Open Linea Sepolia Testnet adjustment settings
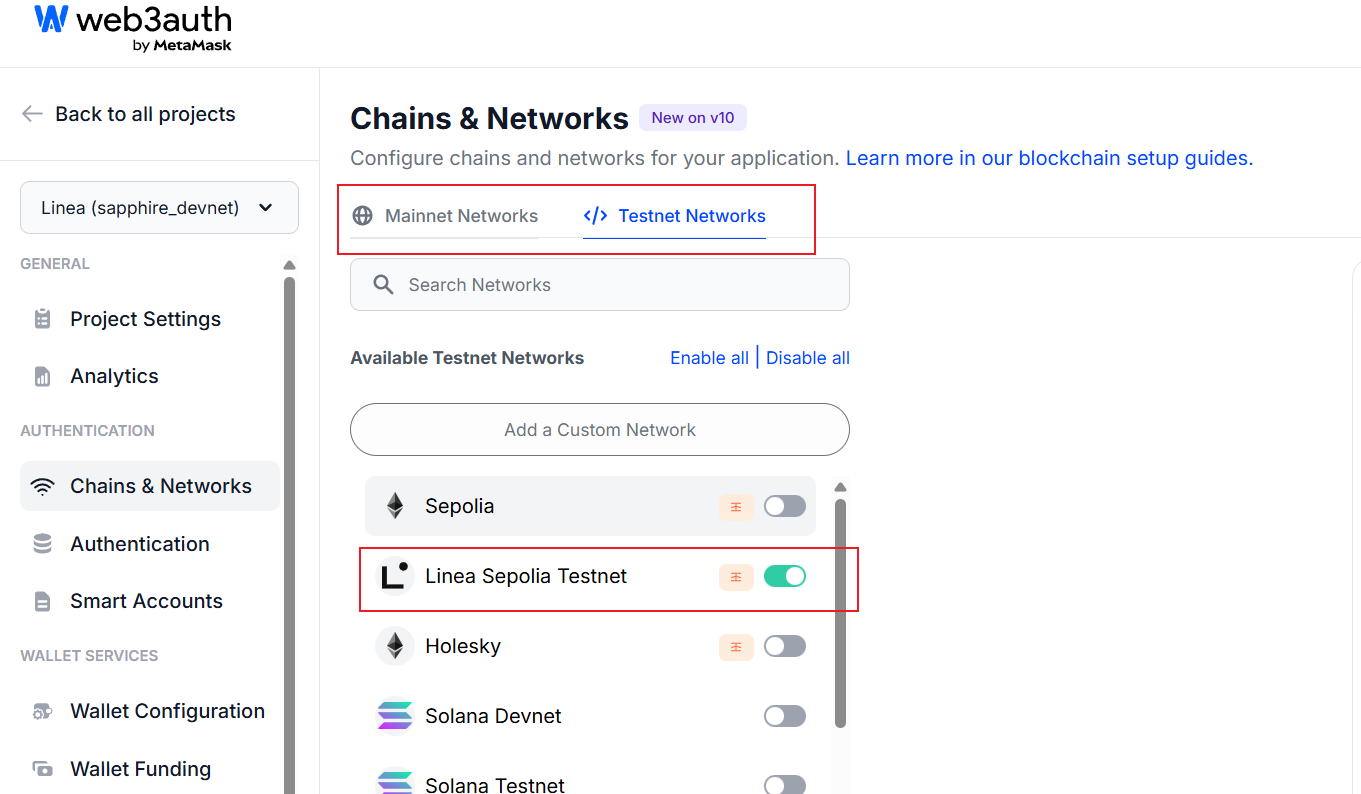This screenshot has width=1361, height=794. (736, 577)
